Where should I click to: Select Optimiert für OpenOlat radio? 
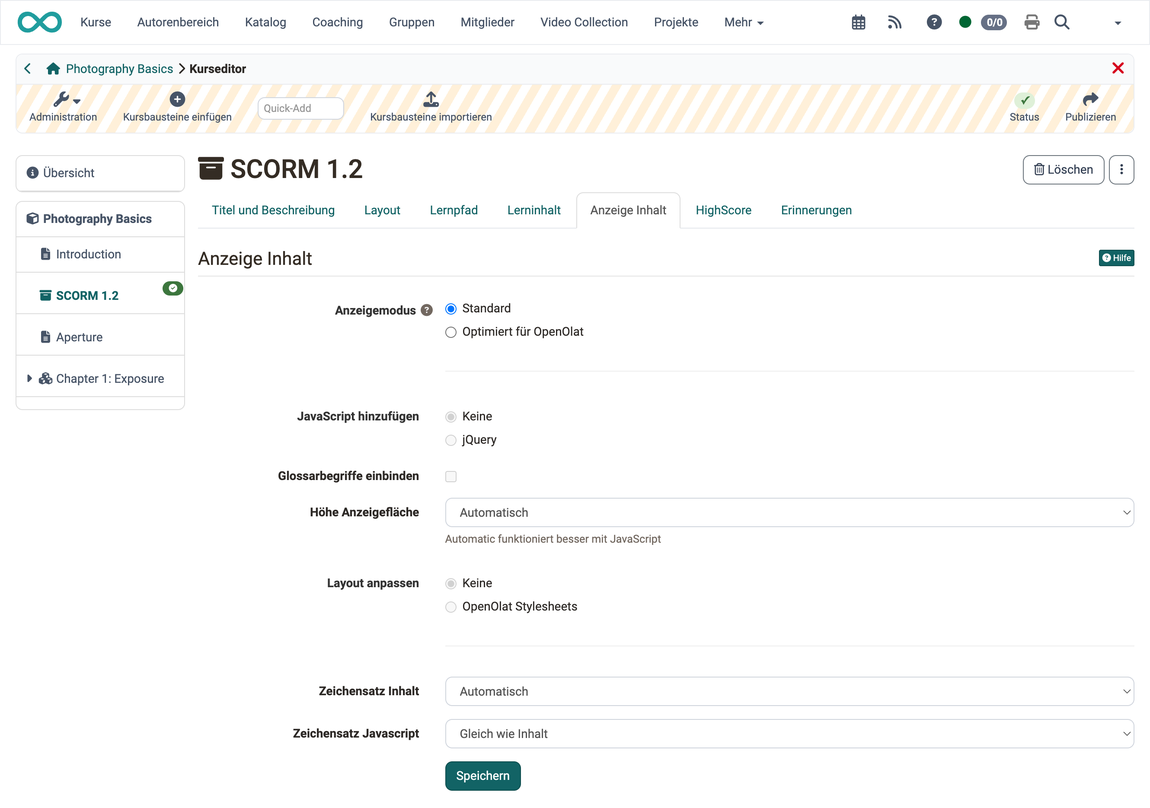451,332
